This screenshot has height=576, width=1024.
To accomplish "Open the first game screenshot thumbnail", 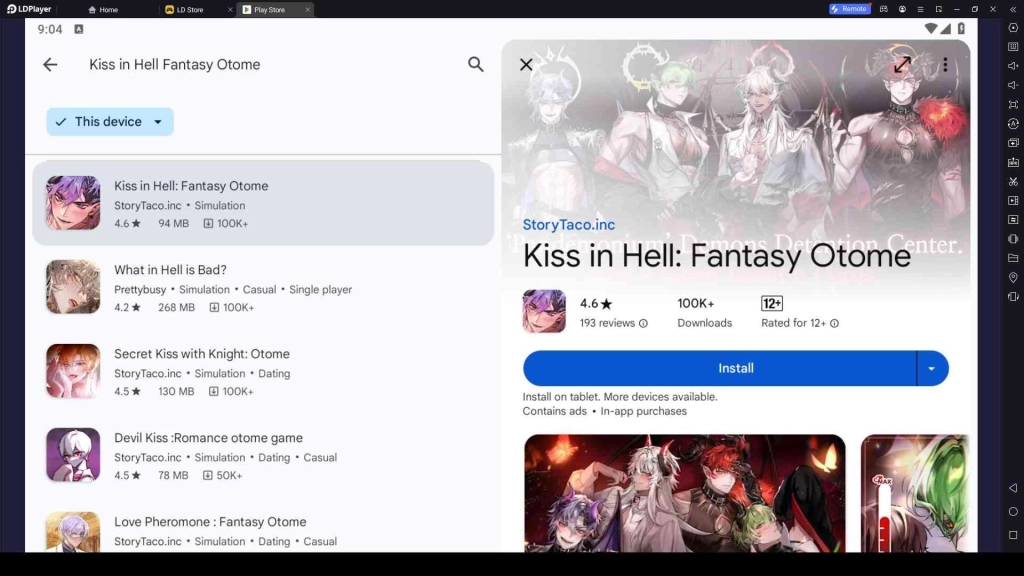I will [684, 492].
